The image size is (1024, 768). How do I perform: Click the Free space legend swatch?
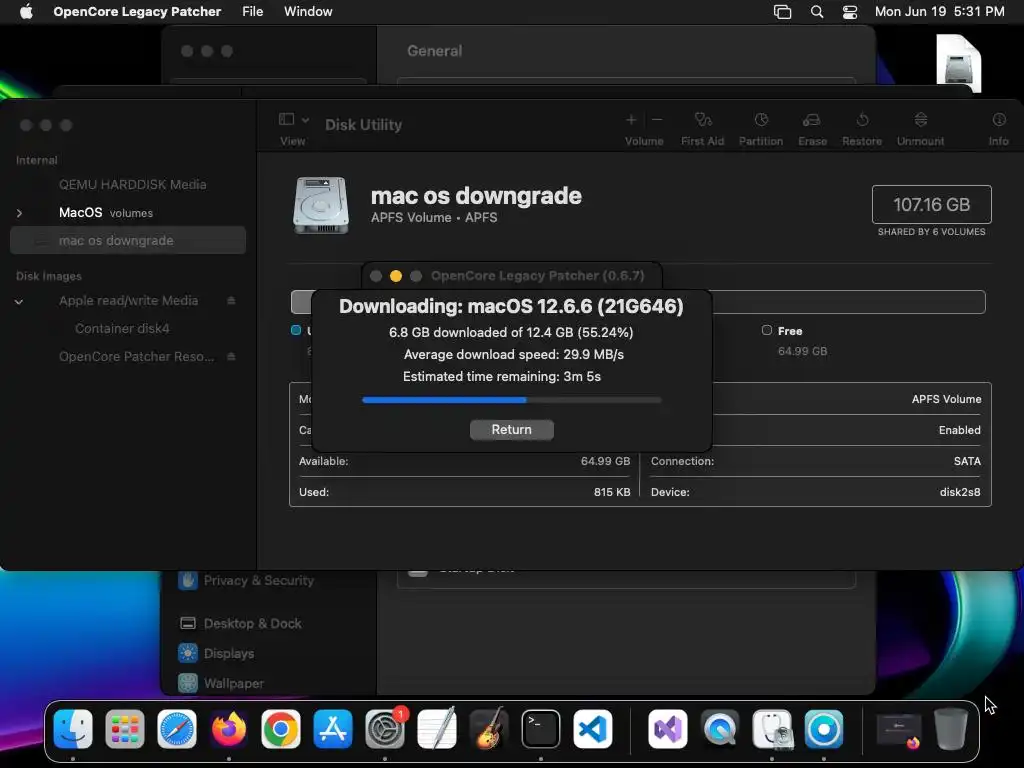767,330
